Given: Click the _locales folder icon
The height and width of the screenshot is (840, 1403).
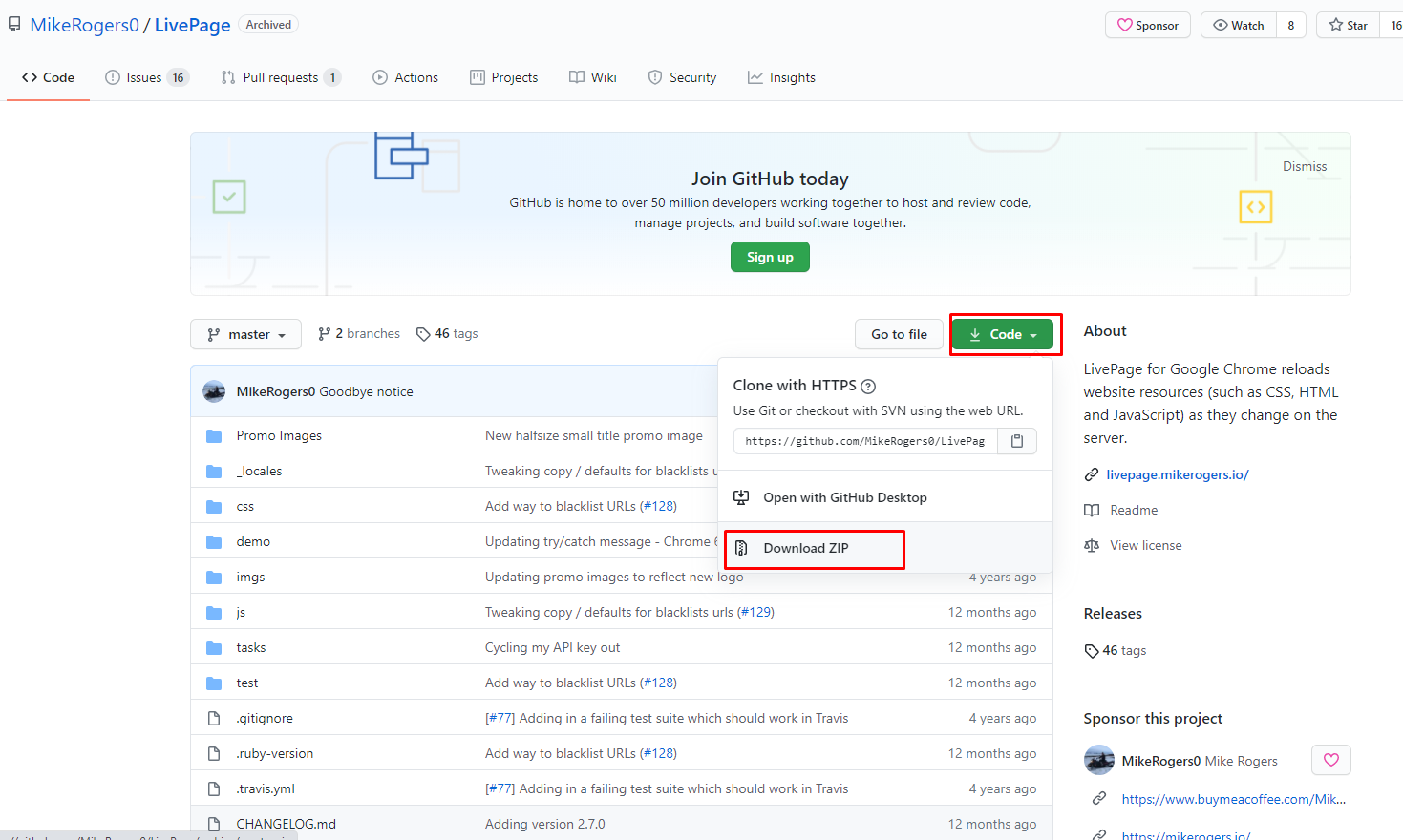Looking at the screenshot, I should (214, 472).
